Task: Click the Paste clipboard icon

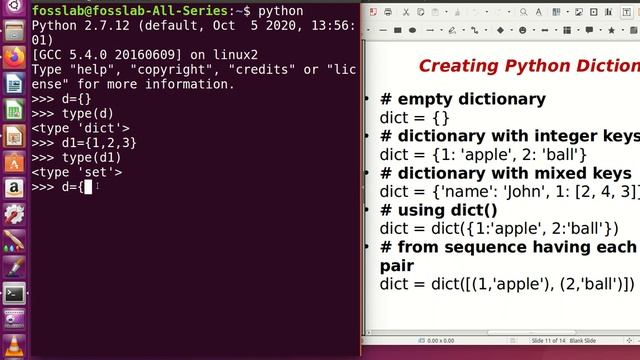Action: [436, 12]
